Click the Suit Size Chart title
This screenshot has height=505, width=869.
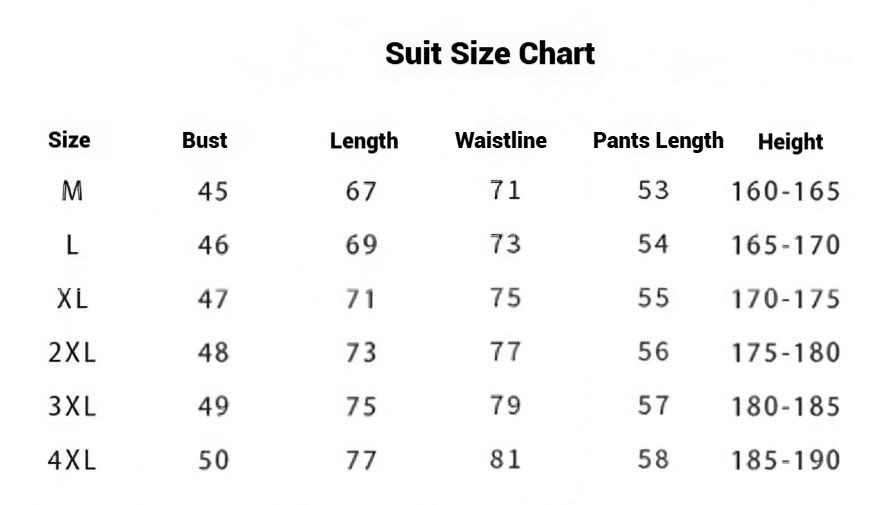click(x=490, y=54)
